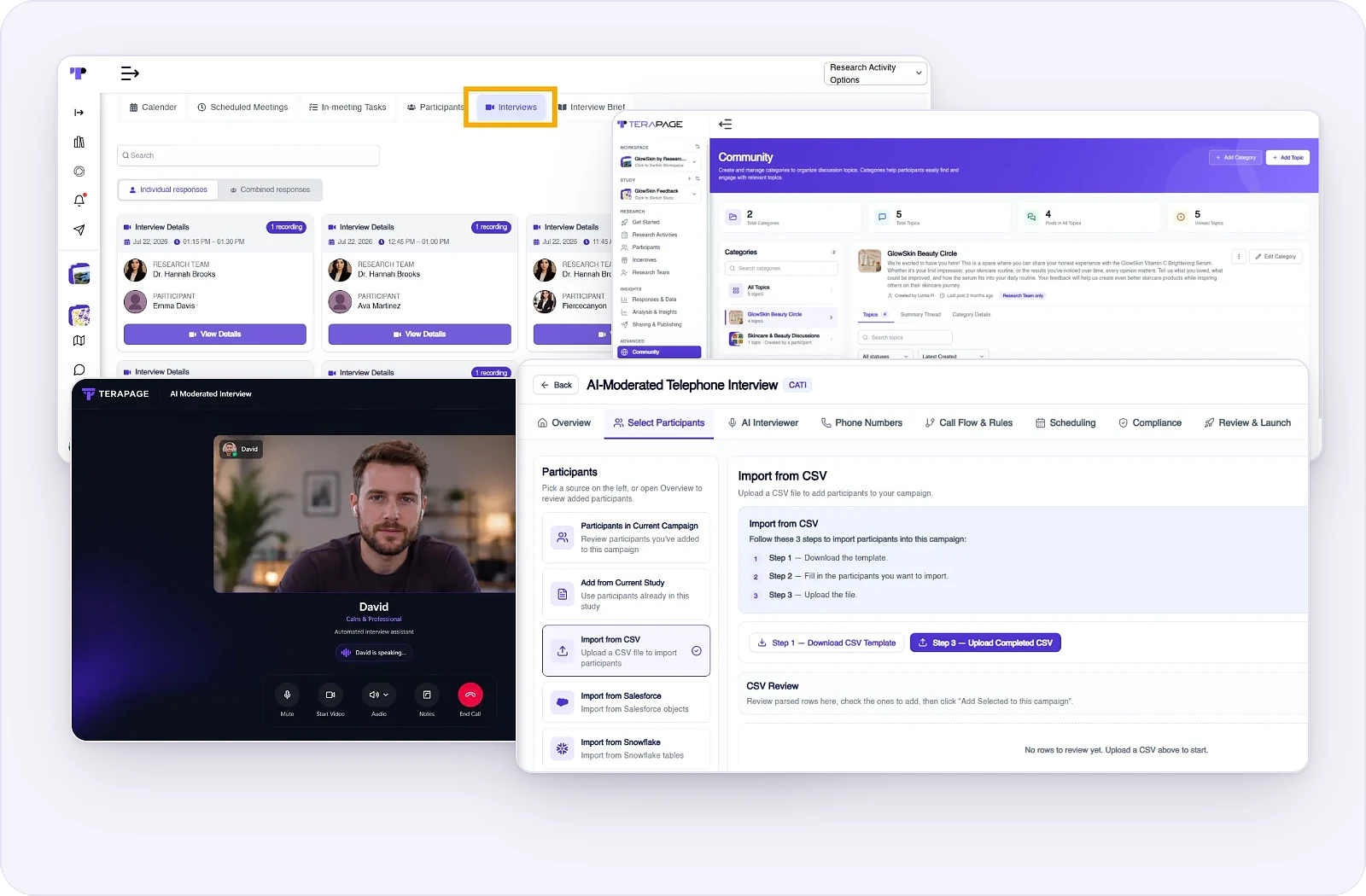View Details for Emma Davis interview
1366x896 pixels.
click(215, 335)
